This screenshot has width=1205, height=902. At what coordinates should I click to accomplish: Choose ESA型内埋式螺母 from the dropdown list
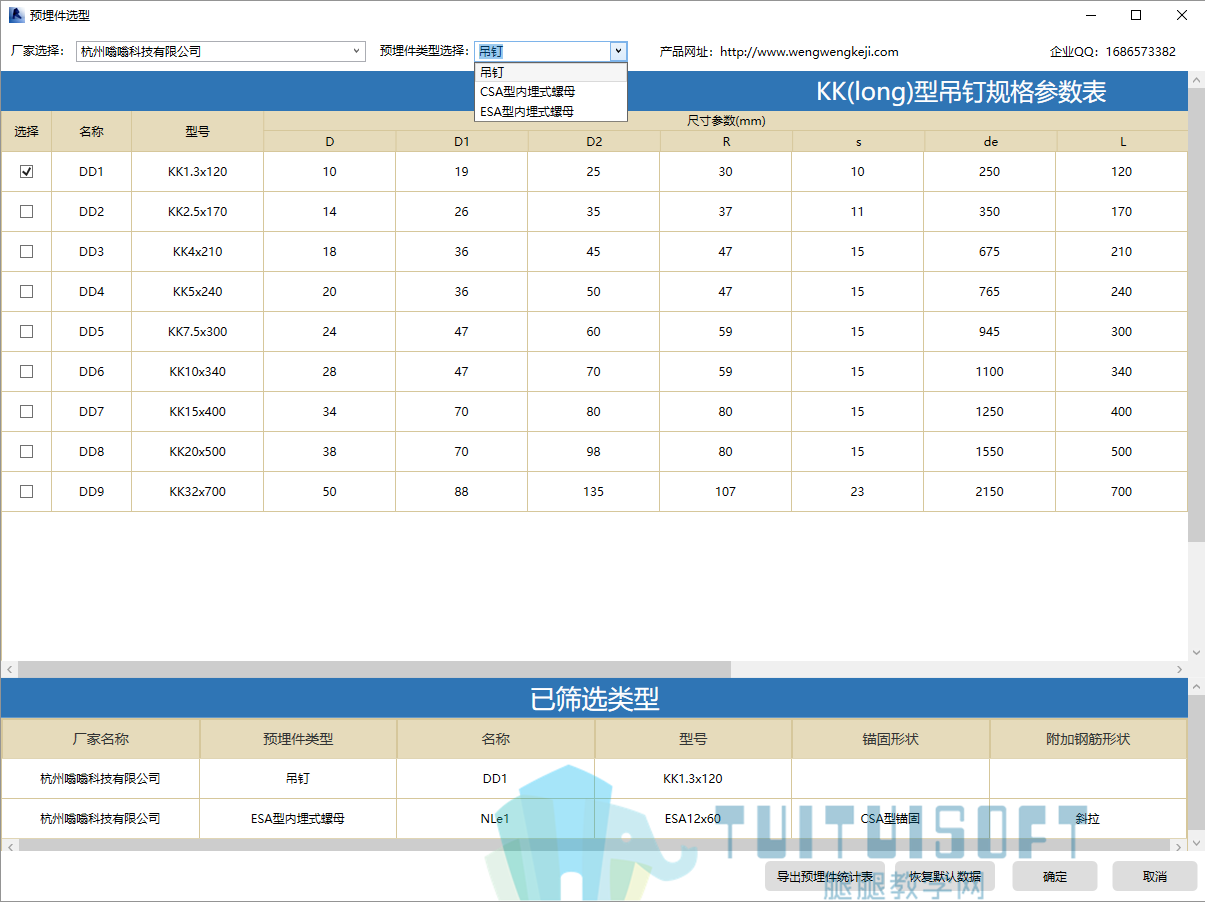(551, 111)
